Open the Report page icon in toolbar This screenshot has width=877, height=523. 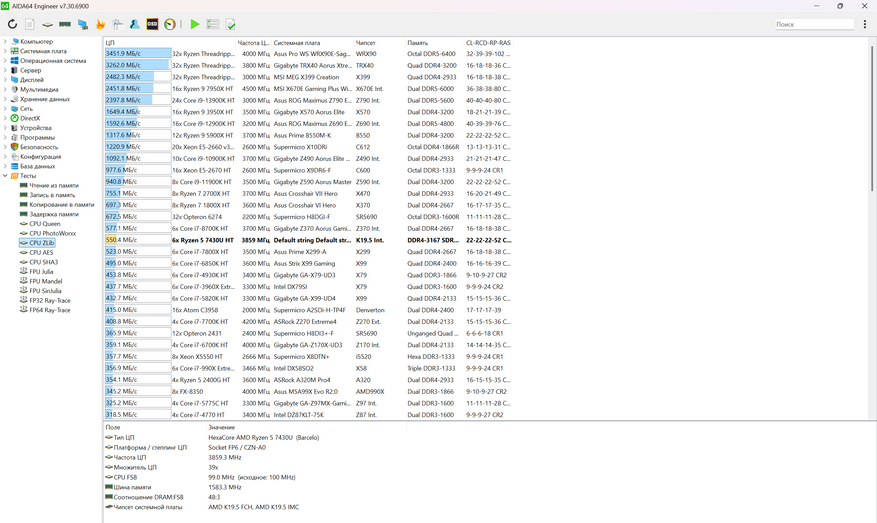pyautogui.click(x=30, y=24)
